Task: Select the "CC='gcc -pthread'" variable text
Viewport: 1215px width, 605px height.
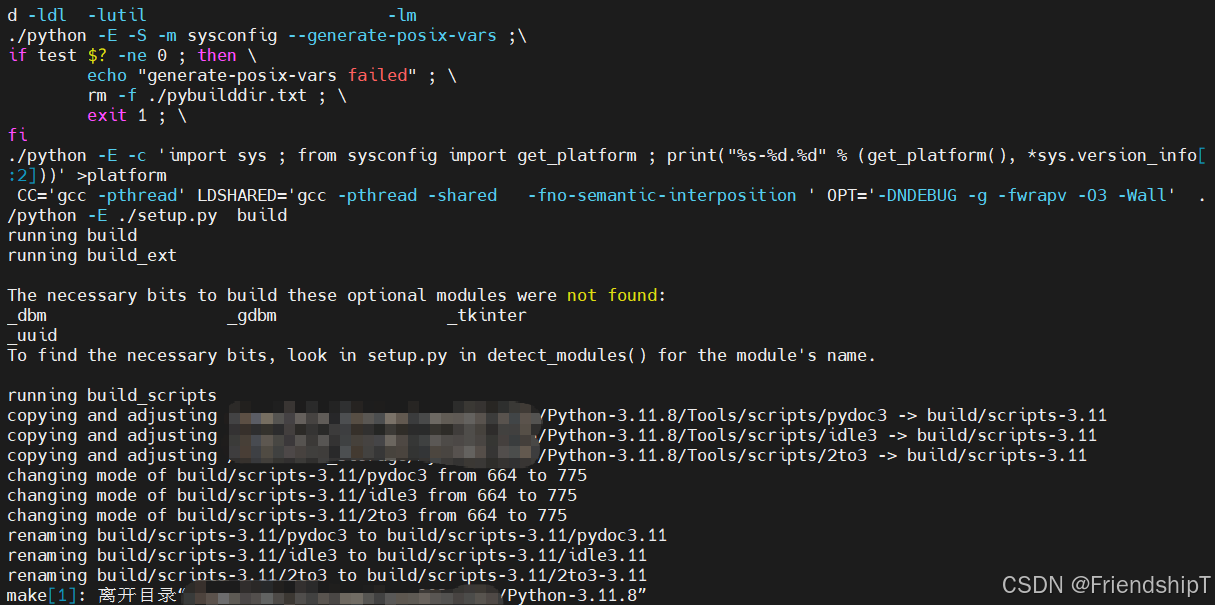Action: click(x=102, y=195)
